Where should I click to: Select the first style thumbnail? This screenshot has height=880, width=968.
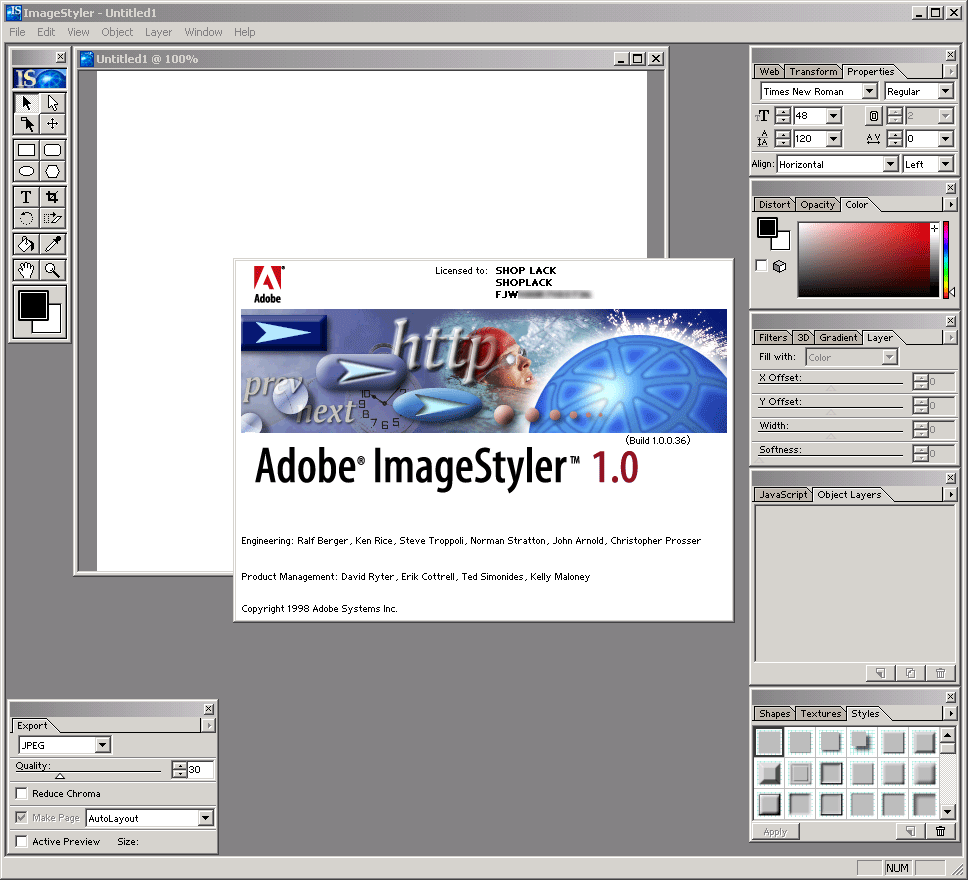[769, 742]
